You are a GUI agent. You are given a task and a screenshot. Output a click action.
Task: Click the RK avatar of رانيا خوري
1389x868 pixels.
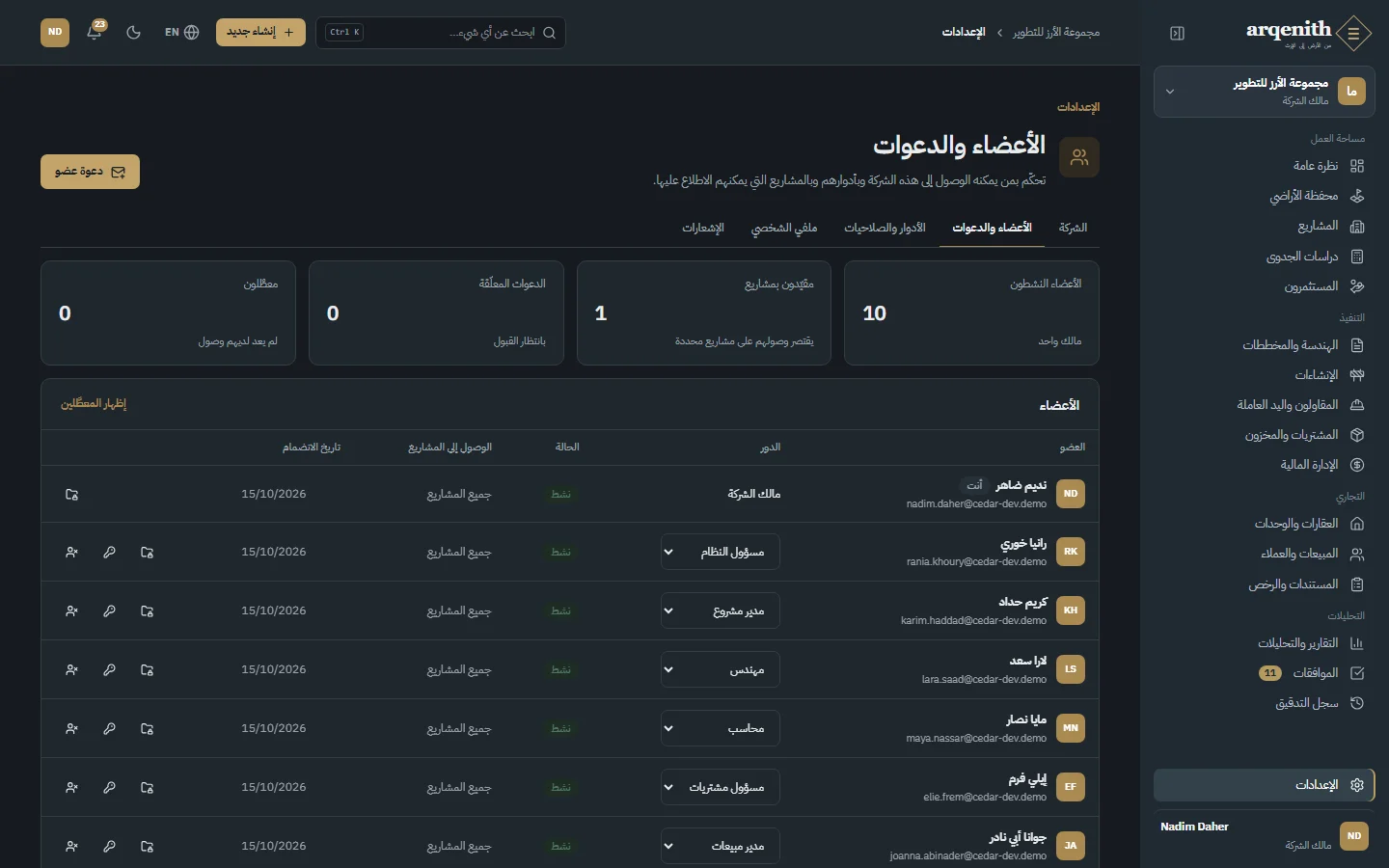click(x=1071, y=552)
